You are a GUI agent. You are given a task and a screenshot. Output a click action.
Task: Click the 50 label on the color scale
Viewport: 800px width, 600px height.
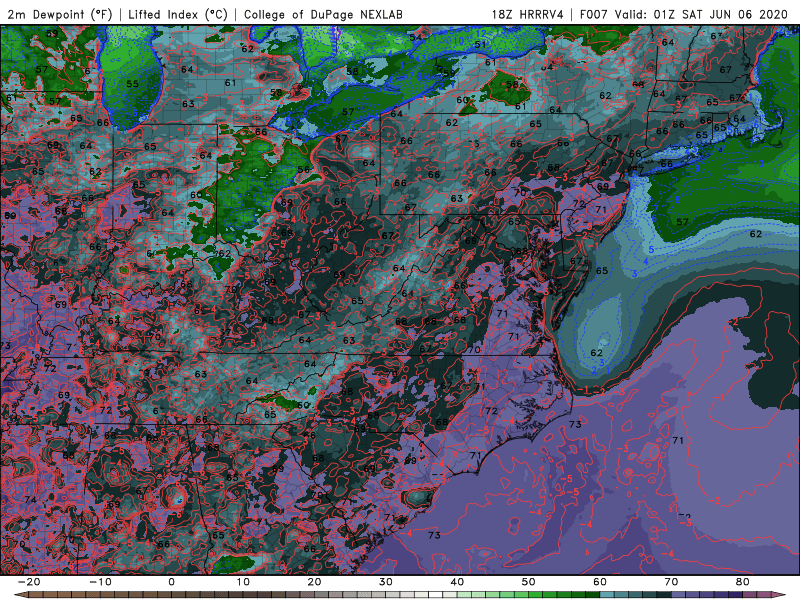pyautogui.click(x=529, y=582)
